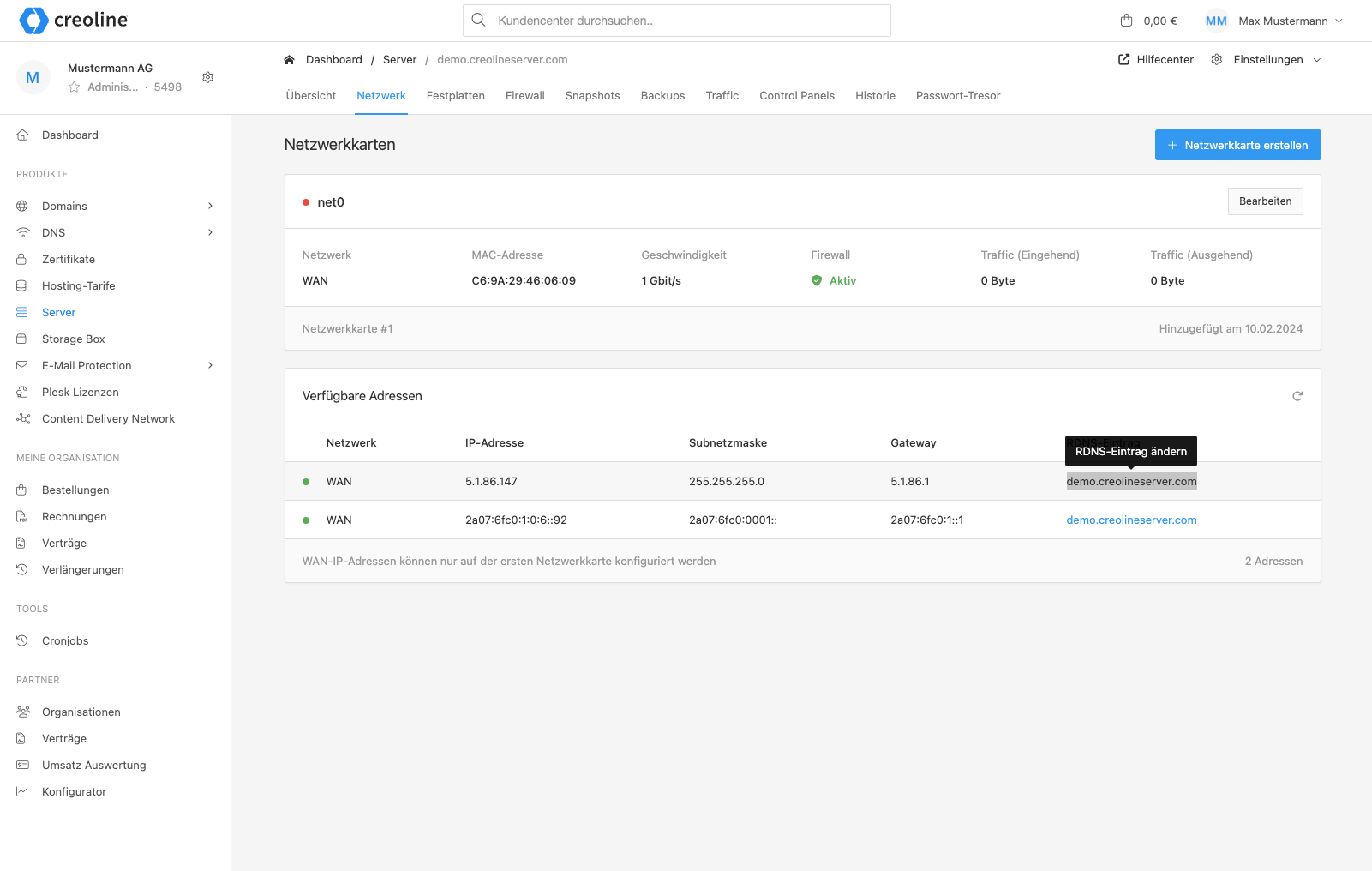The height and width of the screenshot is (871, 1372).
Task: Expand the Domains submenu chevron
Action: tap(210, 206)
